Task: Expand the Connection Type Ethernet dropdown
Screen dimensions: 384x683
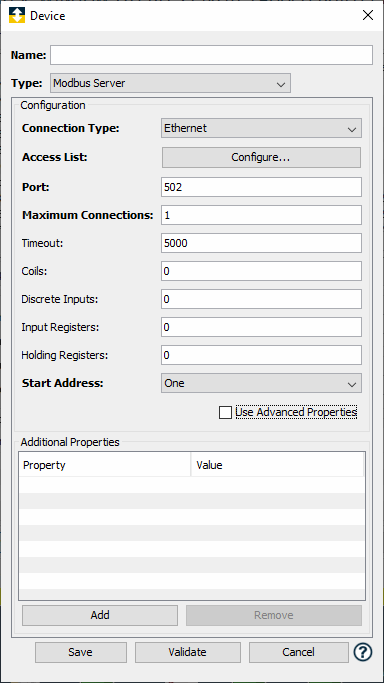Action: [261, 128]
